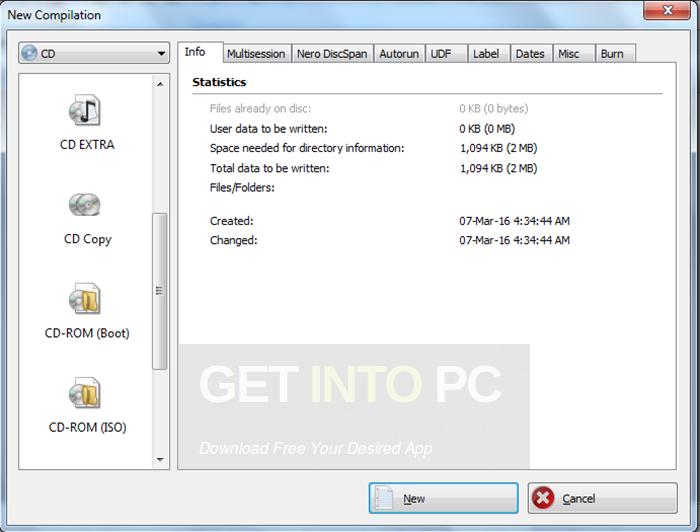Open the CD disc type dropdown
Screen dimensions: 700x532
click(x=94, y=53)
